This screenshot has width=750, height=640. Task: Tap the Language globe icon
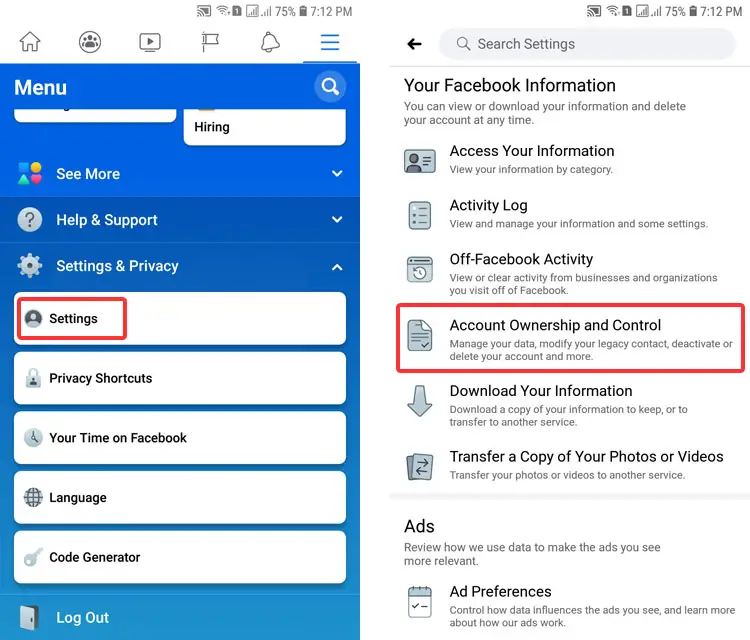pos(33,497)
